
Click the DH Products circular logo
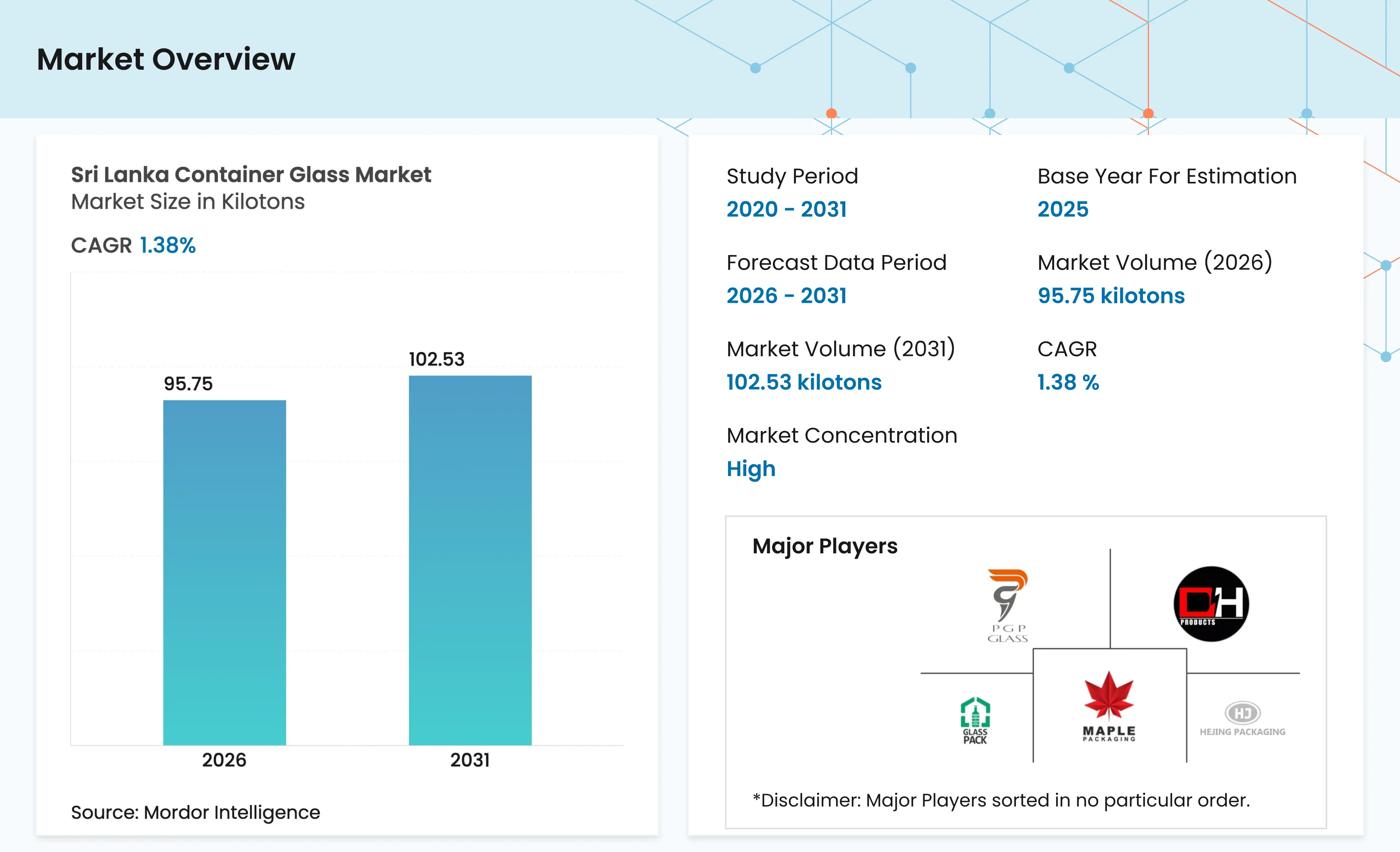tap(1211, 604)
